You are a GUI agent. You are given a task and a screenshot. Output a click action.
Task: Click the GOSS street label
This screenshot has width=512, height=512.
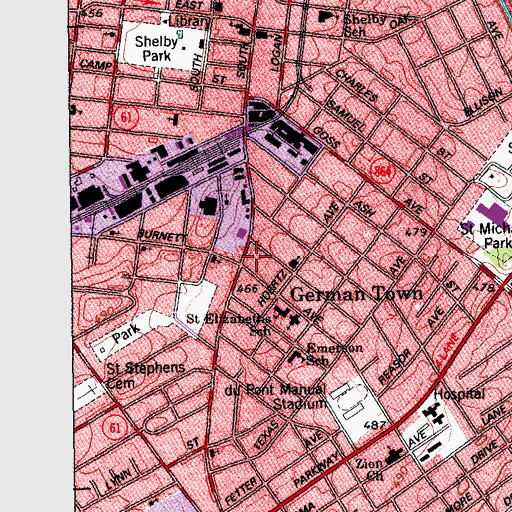click(x=327, y=137)
